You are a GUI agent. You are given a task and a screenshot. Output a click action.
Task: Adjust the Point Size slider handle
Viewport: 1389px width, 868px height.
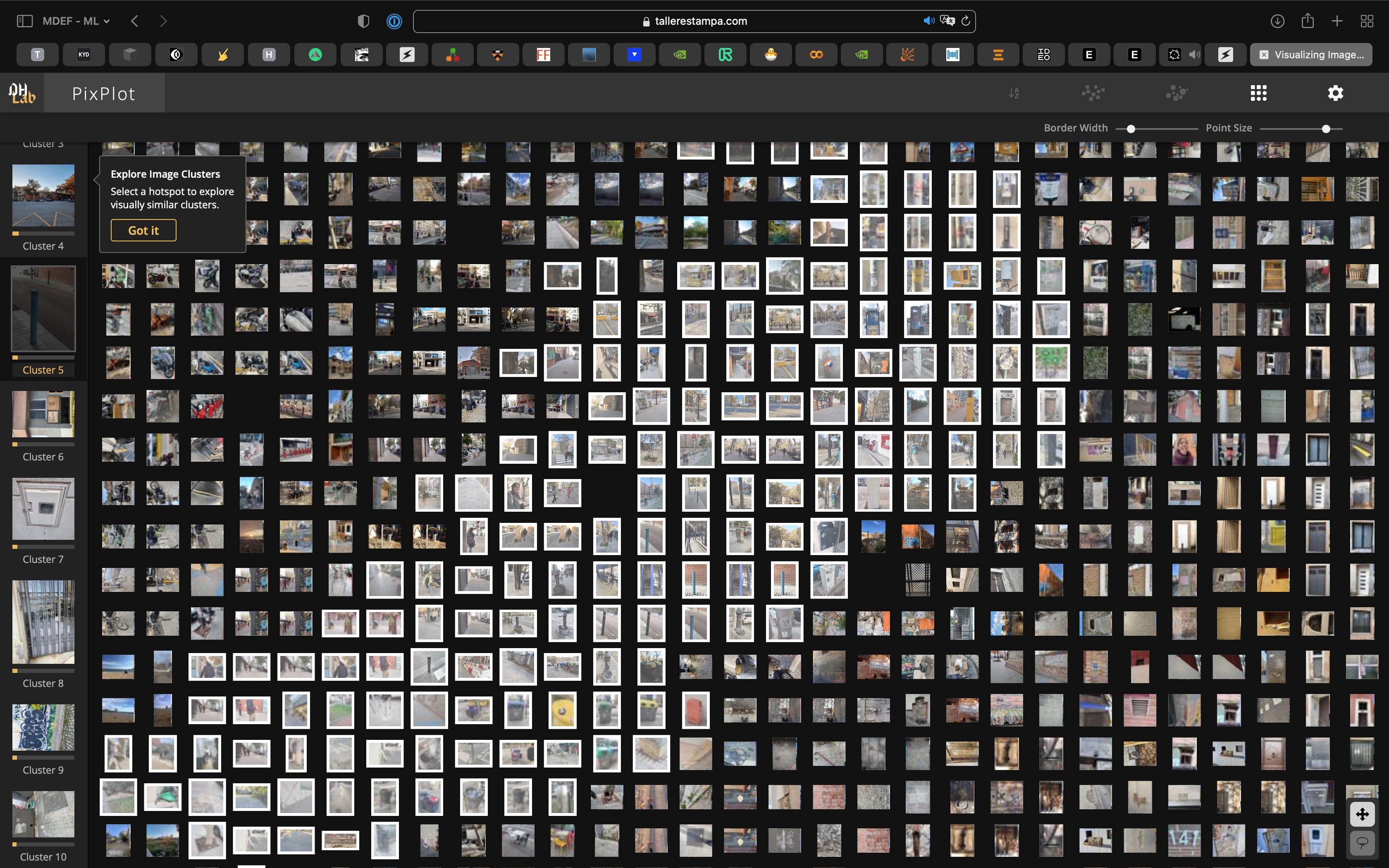coord(1326,129)
